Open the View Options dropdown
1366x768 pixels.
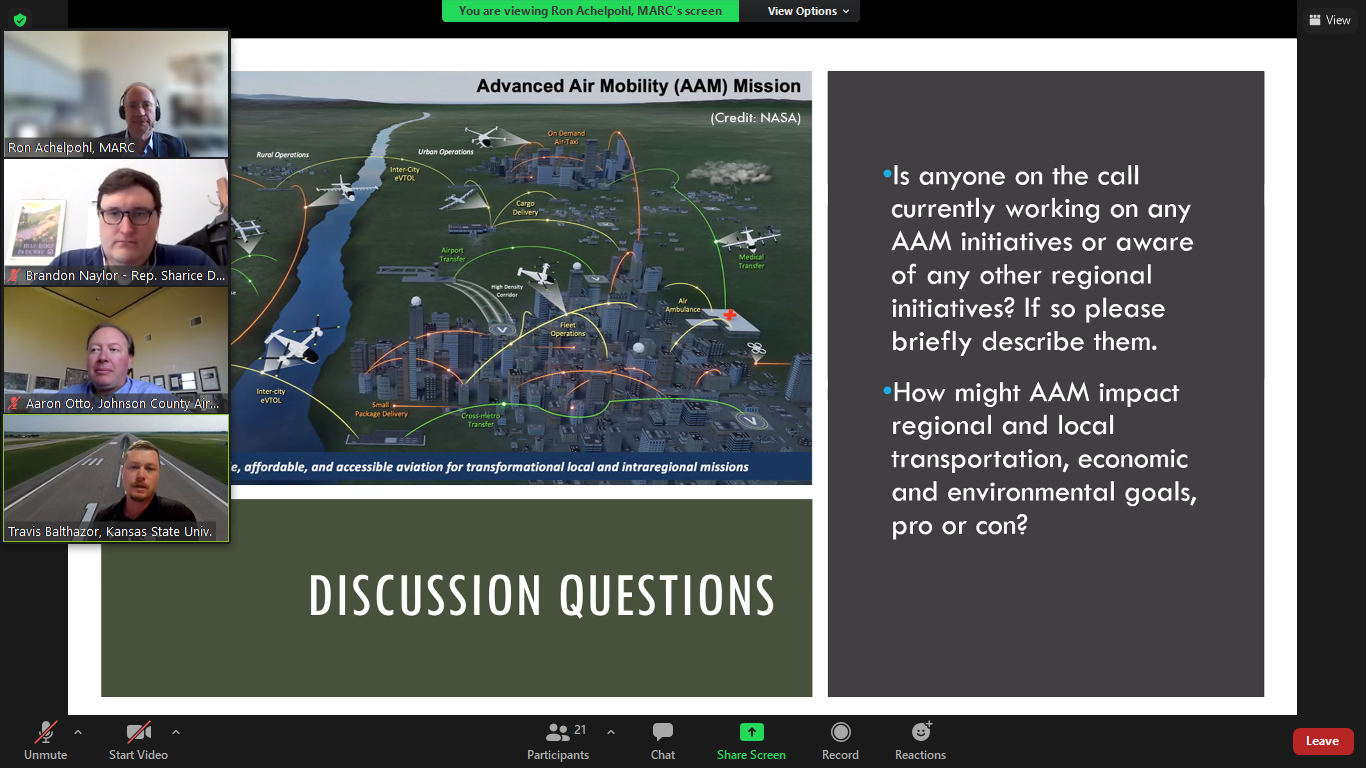809,11
